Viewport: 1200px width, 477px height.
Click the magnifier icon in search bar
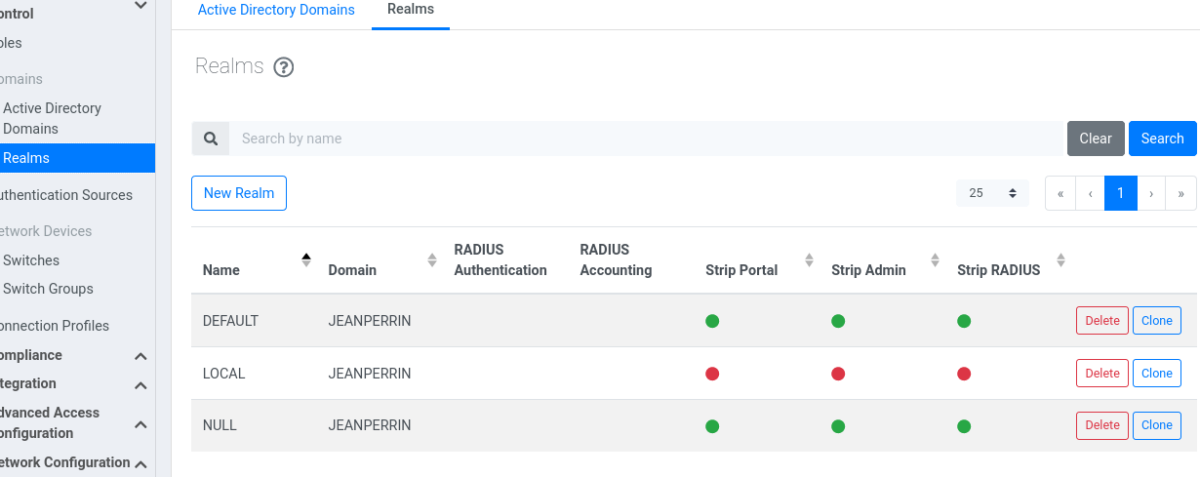click(211, 139)
